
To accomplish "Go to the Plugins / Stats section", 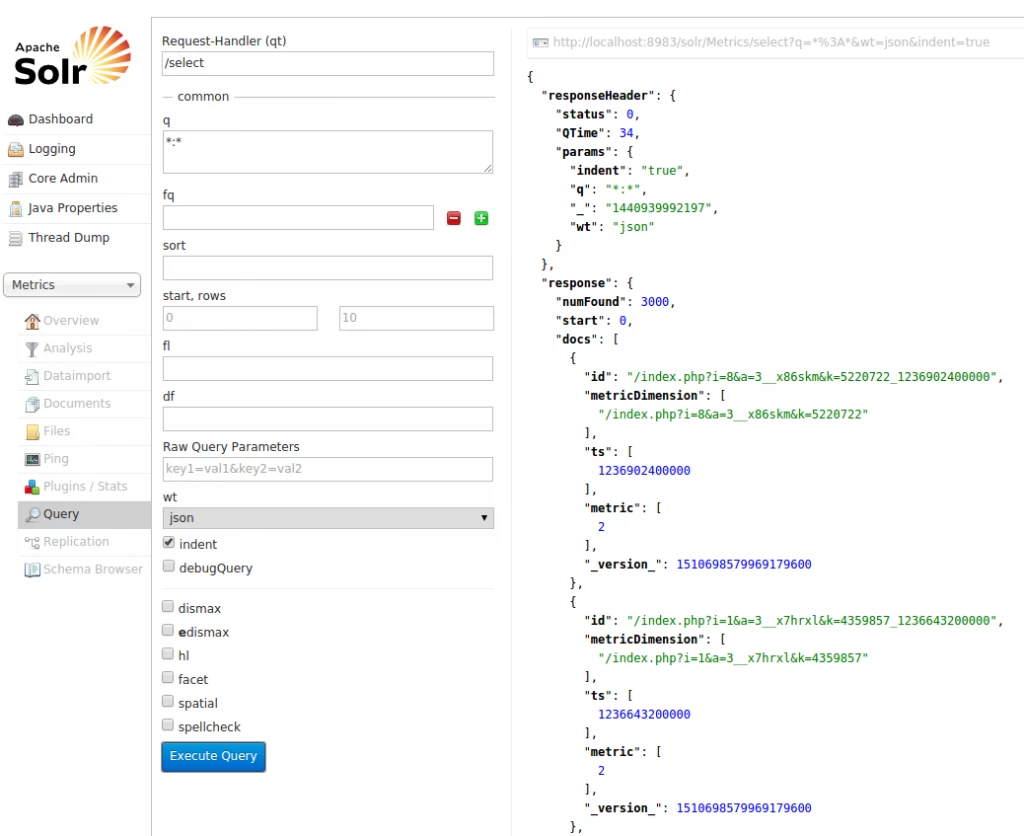I will 86,486.
